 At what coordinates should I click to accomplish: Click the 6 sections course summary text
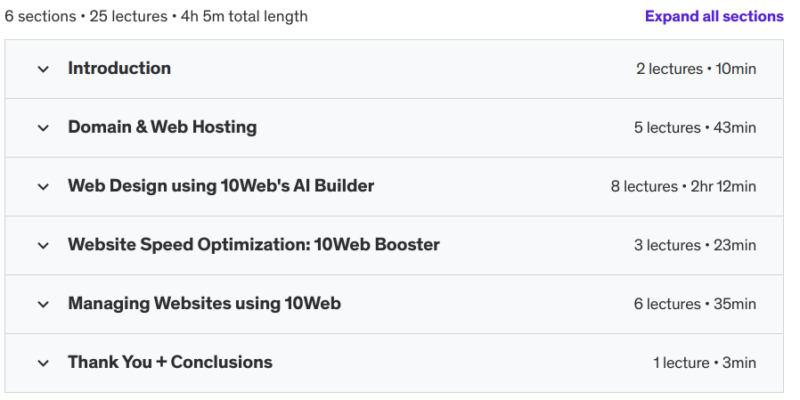click(x=156, y=16)
